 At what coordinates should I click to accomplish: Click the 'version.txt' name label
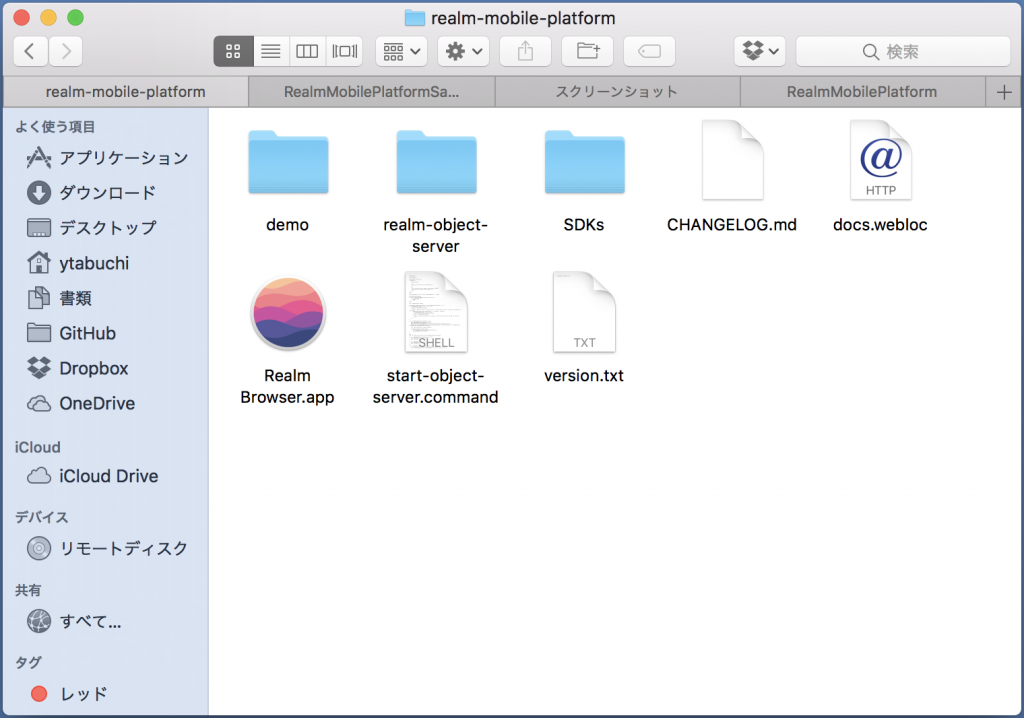[x=584, y=376]
